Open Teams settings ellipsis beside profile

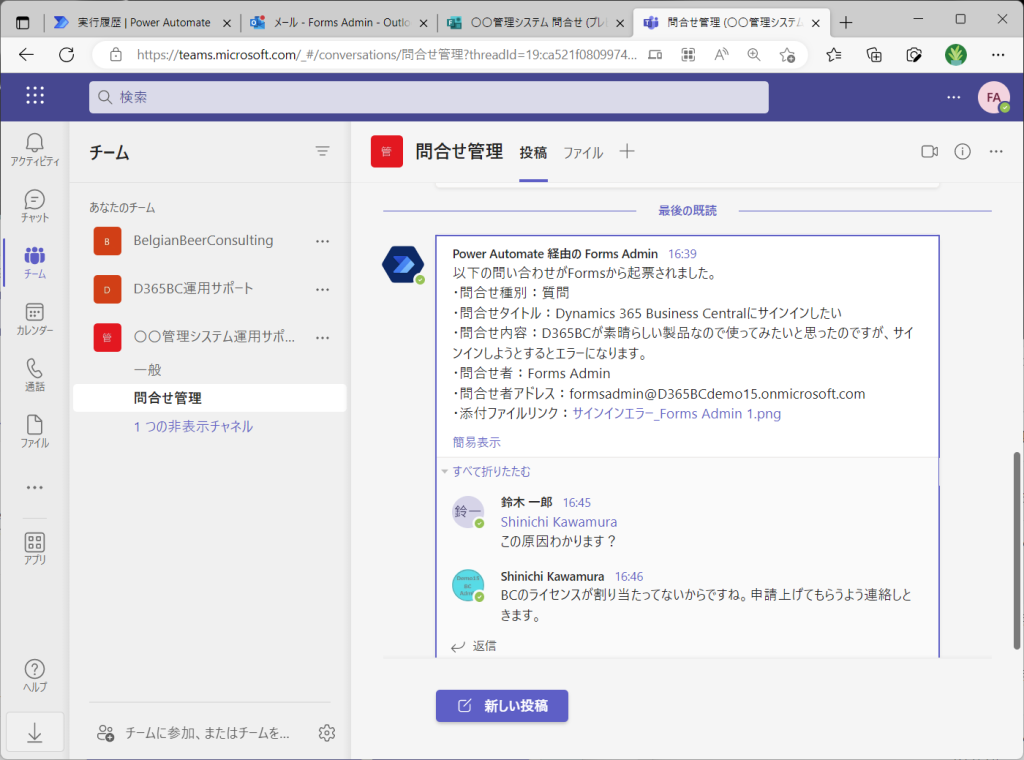click(953, 97)
